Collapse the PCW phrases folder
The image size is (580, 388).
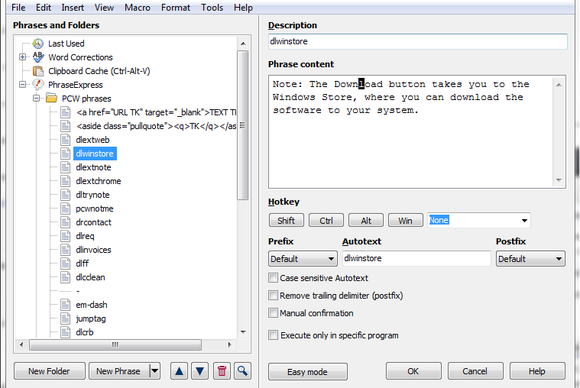[36, 98]
